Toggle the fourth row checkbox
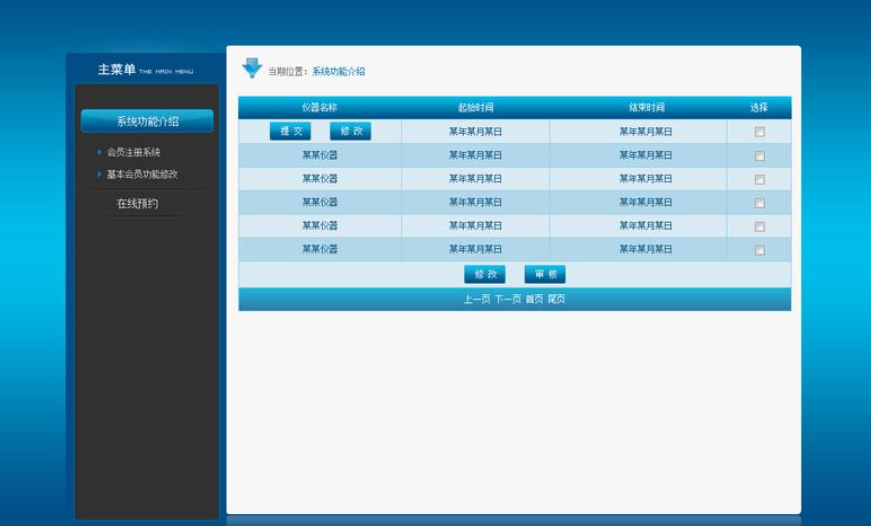Image resolution: width=871 pixels, height=526 pixels. tap(759, 203)
